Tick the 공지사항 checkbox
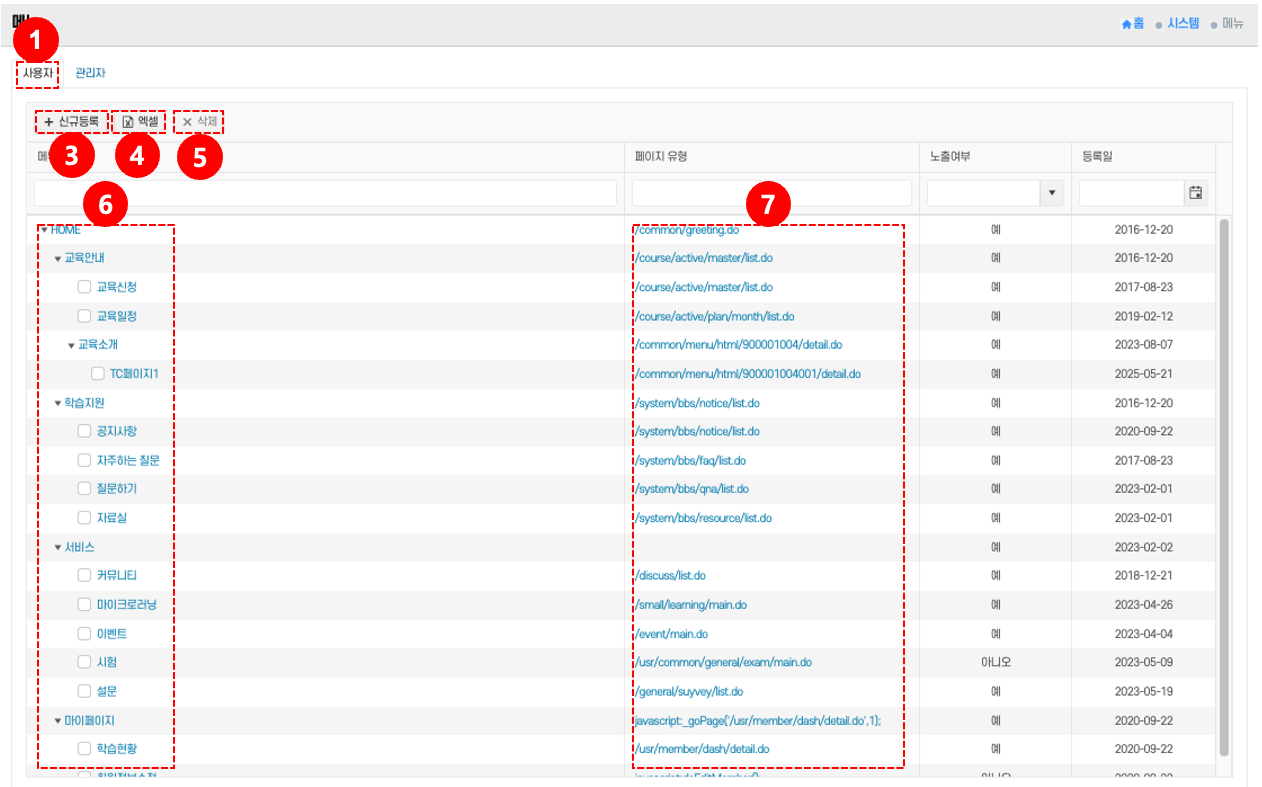The image size is (1262, 787). [x=84, y=431]
